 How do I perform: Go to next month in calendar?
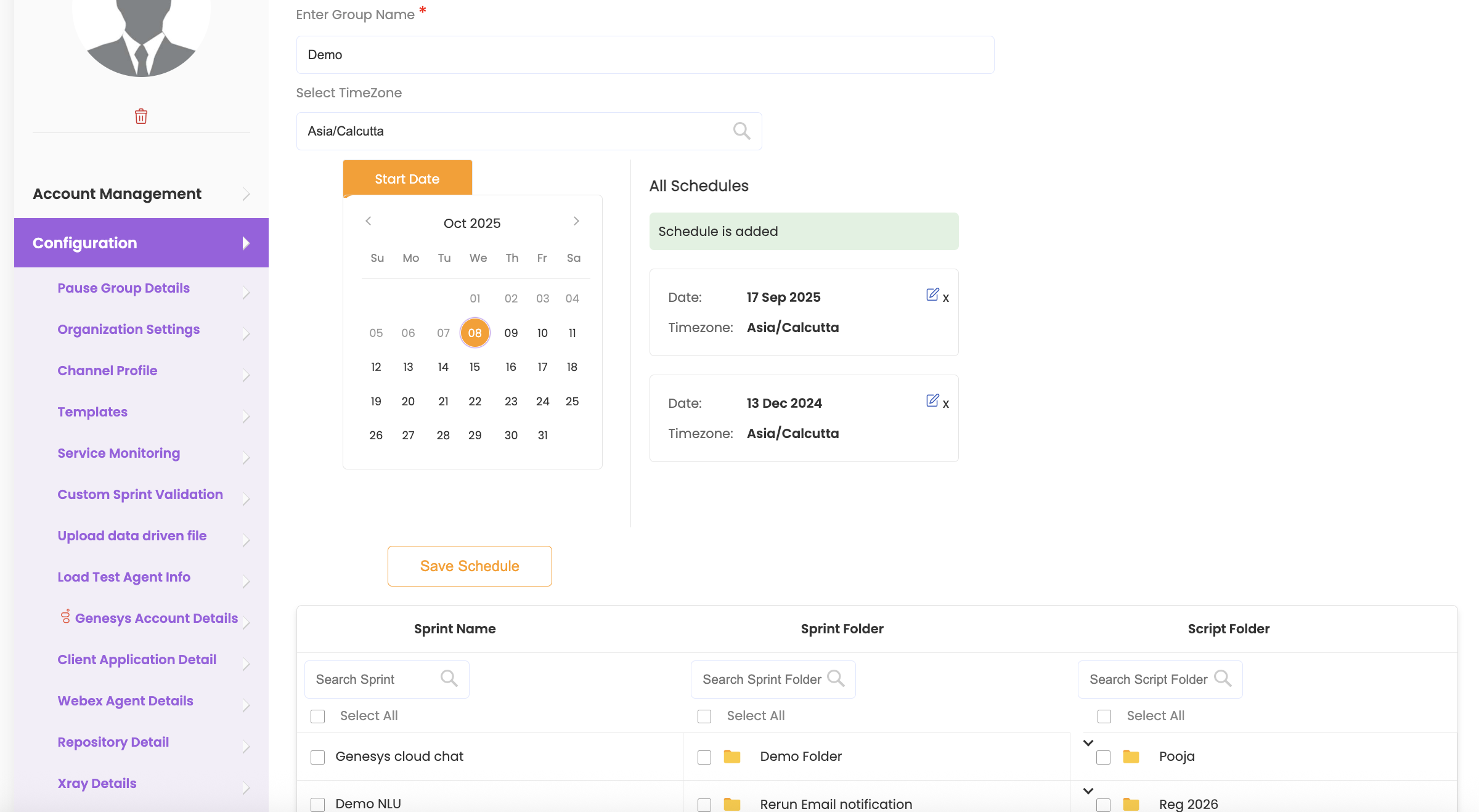[x=576, y=221]
